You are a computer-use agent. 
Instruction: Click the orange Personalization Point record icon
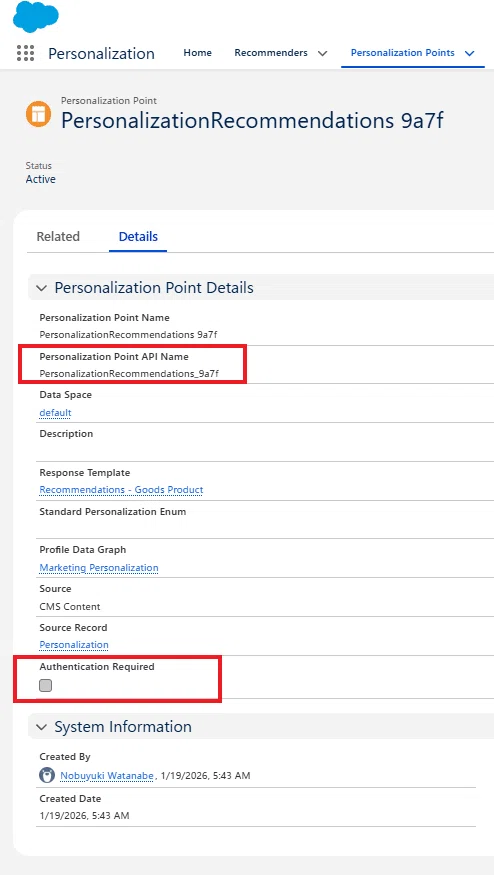(x=39, y=114)
